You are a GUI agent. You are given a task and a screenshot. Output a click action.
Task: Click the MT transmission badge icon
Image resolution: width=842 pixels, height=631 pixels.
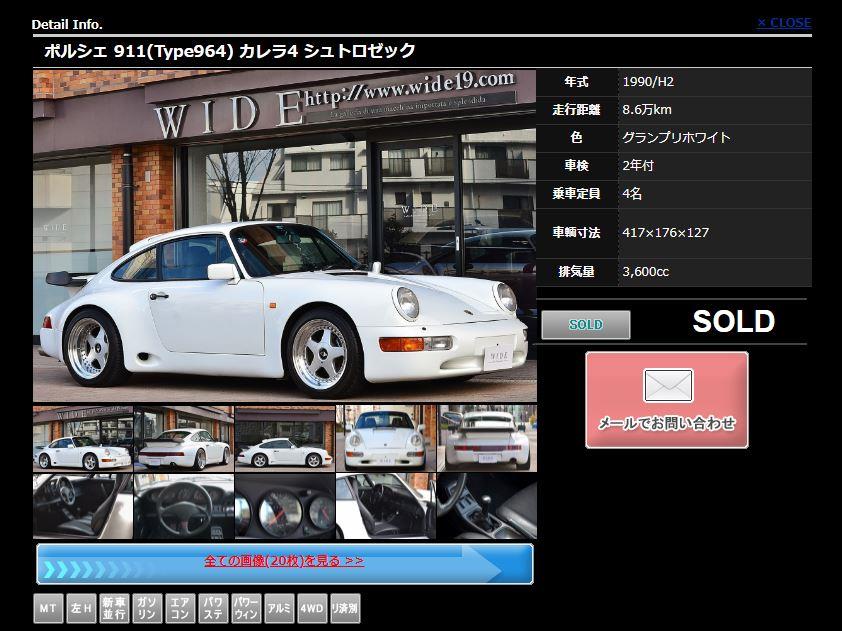click(x=48, y=608)
